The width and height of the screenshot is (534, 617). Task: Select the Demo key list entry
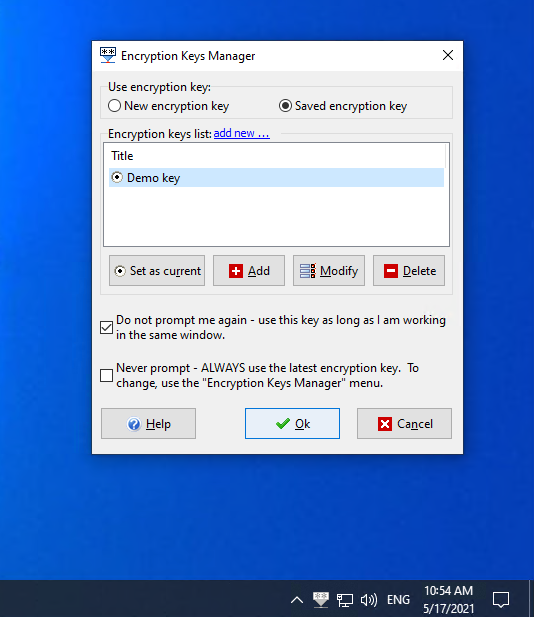[x=276, y=178]
